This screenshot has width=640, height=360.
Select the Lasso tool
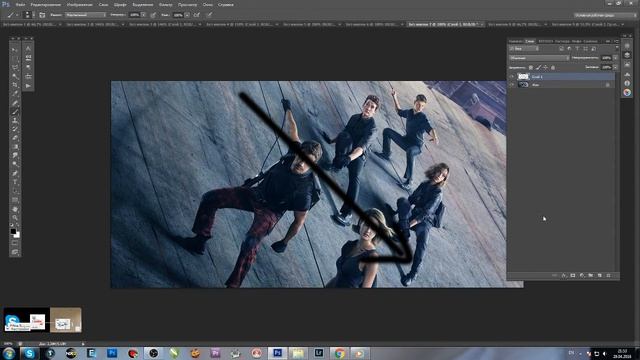tap(15, 67)
